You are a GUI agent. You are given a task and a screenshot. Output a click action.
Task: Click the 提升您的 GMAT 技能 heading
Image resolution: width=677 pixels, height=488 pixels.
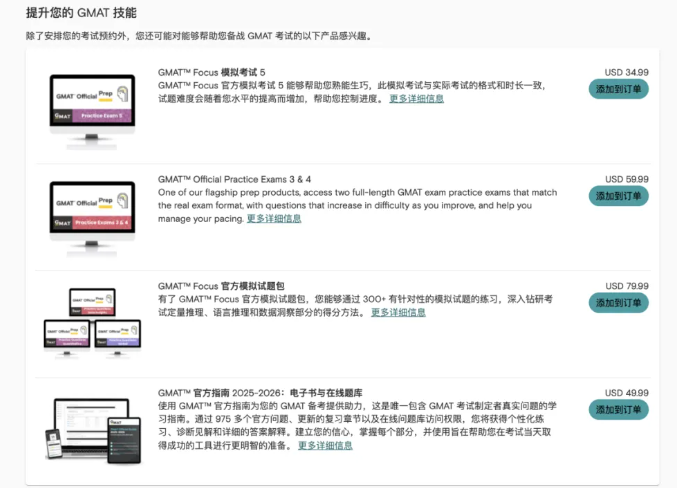pos(82,13)
